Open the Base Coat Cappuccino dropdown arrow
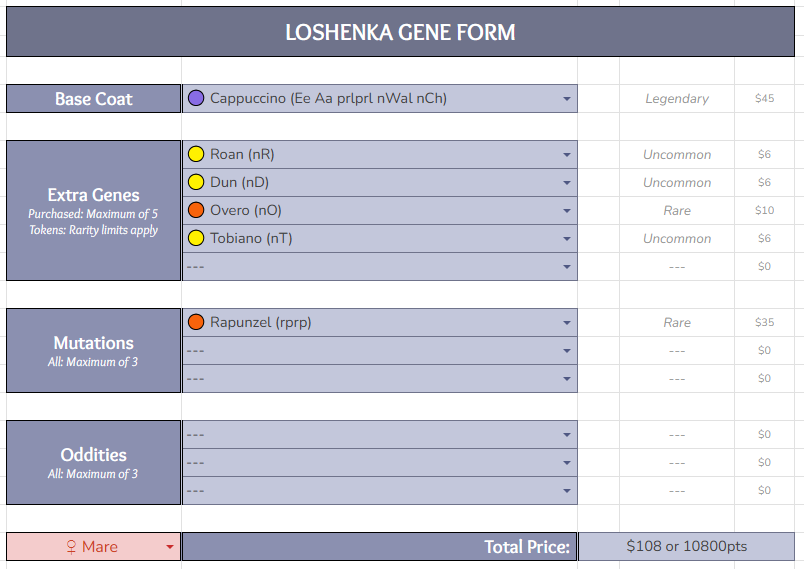 [567, 99]
